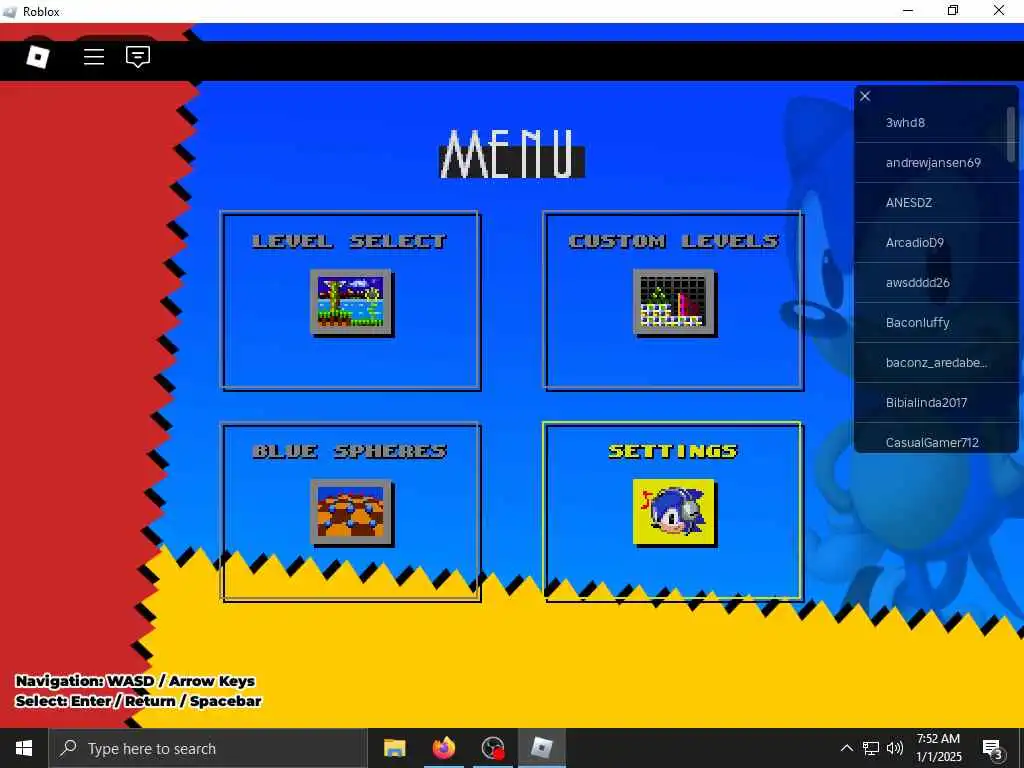Image resolution: width=1024 pixels, height=768 pixels.
Task: Click the Sonic headphones settings icon
Action: pos(675,513)
